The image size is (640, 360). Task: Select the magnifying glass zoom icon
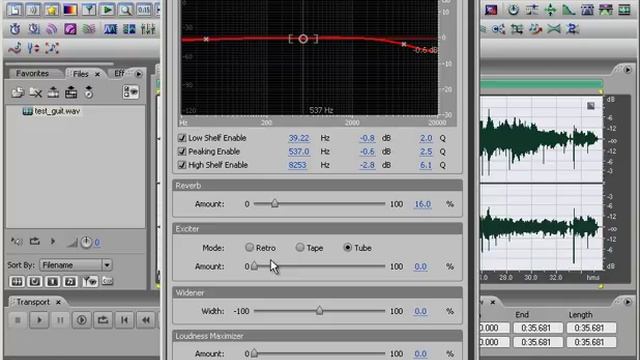coord(126,10)
